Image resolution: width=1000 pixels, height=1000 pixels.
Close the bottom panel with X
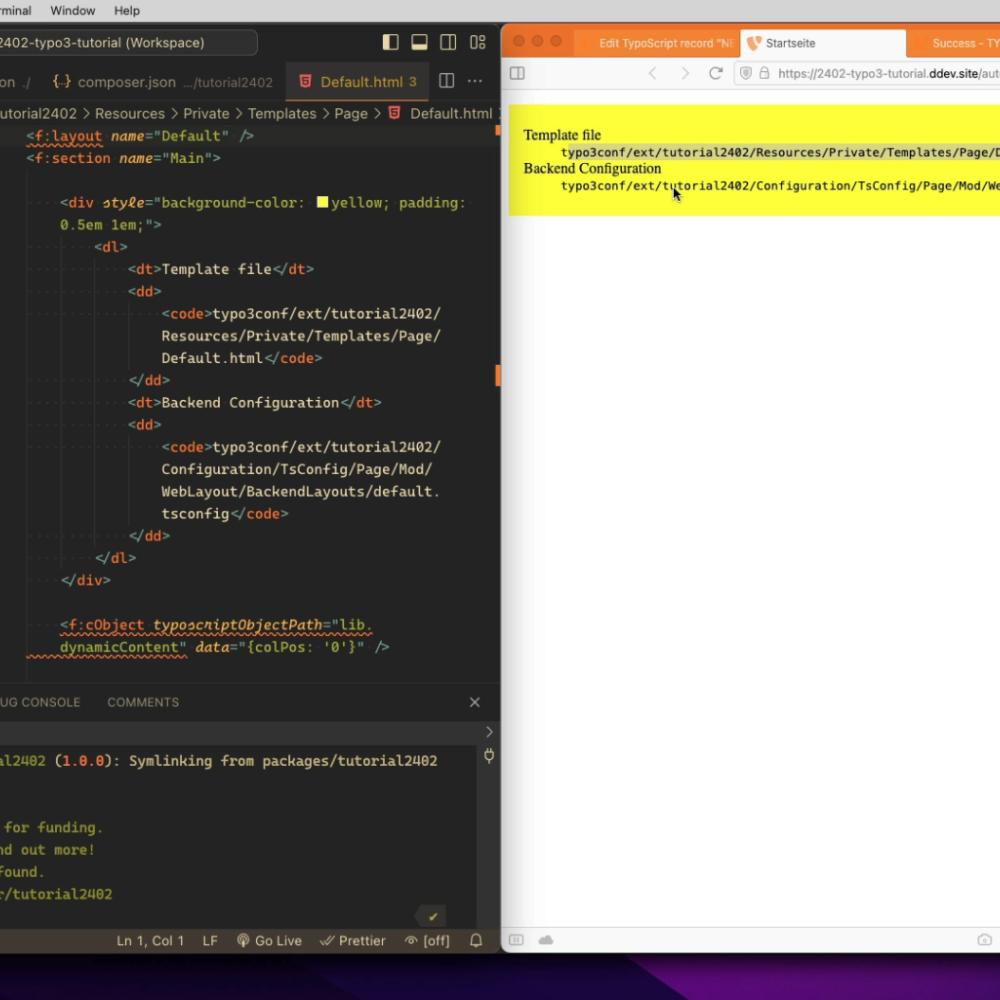tap(474, 702)
